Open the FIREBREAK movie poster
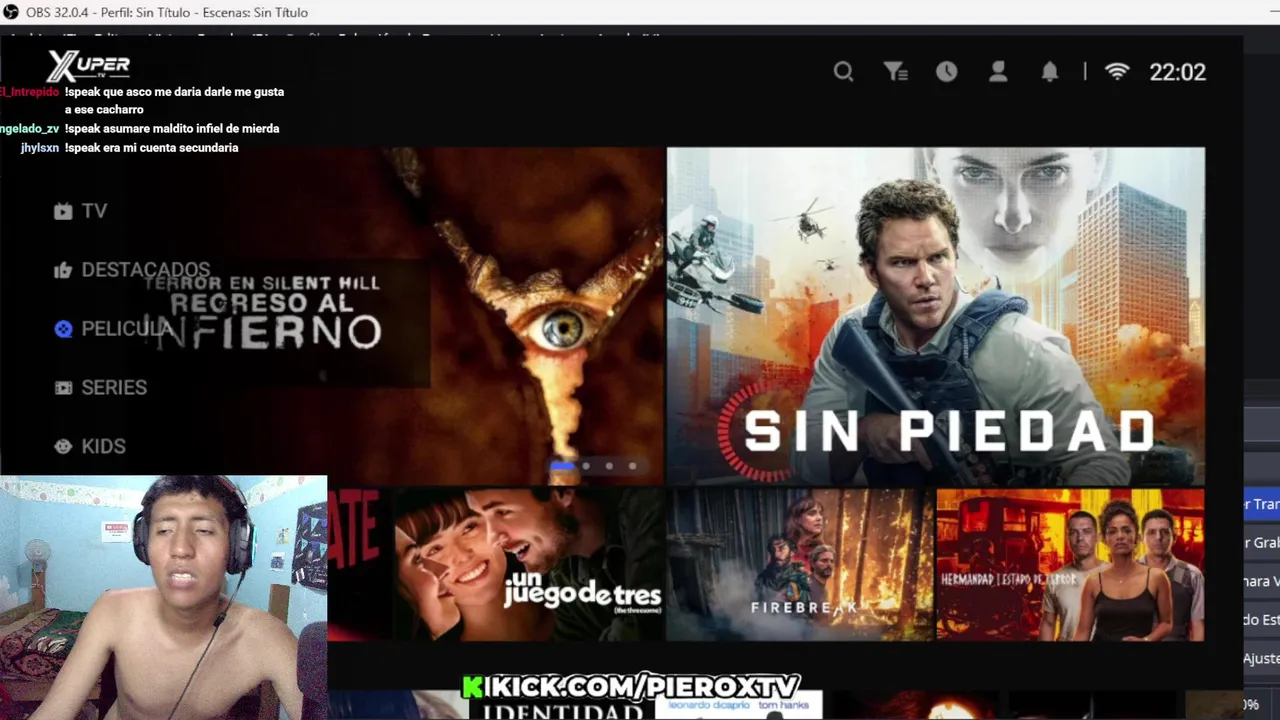Viewport: 1280px width, 720px height. (800, 565)
